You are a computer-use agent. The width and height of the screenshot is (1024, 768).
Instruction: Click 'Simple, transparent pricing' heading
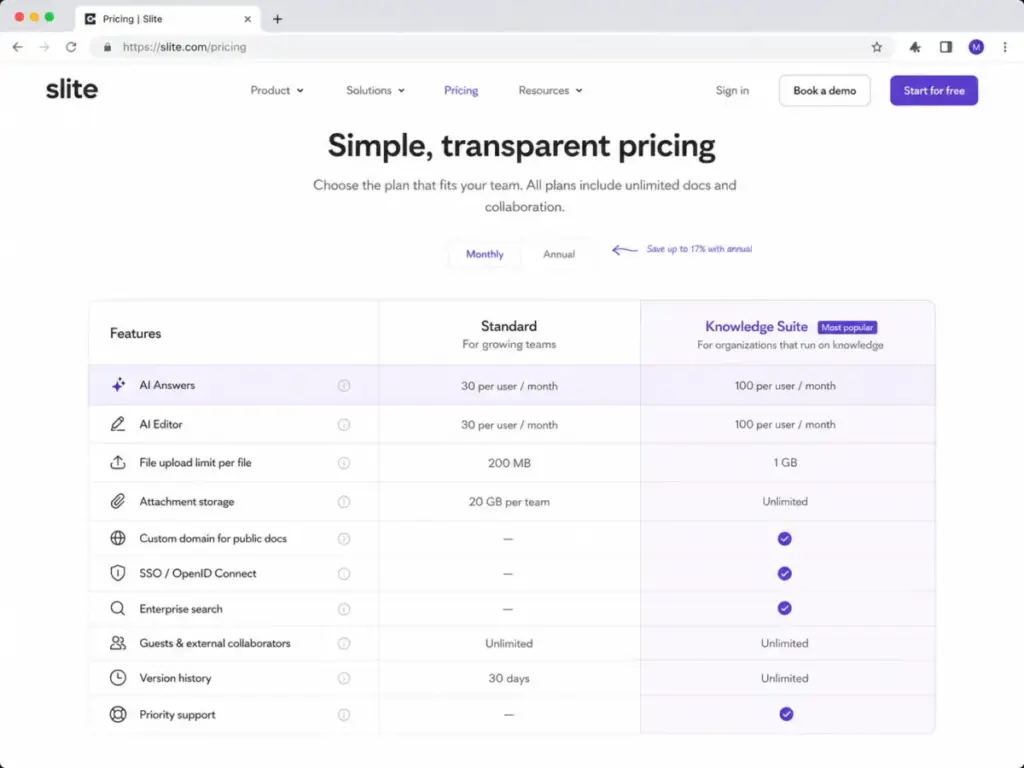point(521,146)
